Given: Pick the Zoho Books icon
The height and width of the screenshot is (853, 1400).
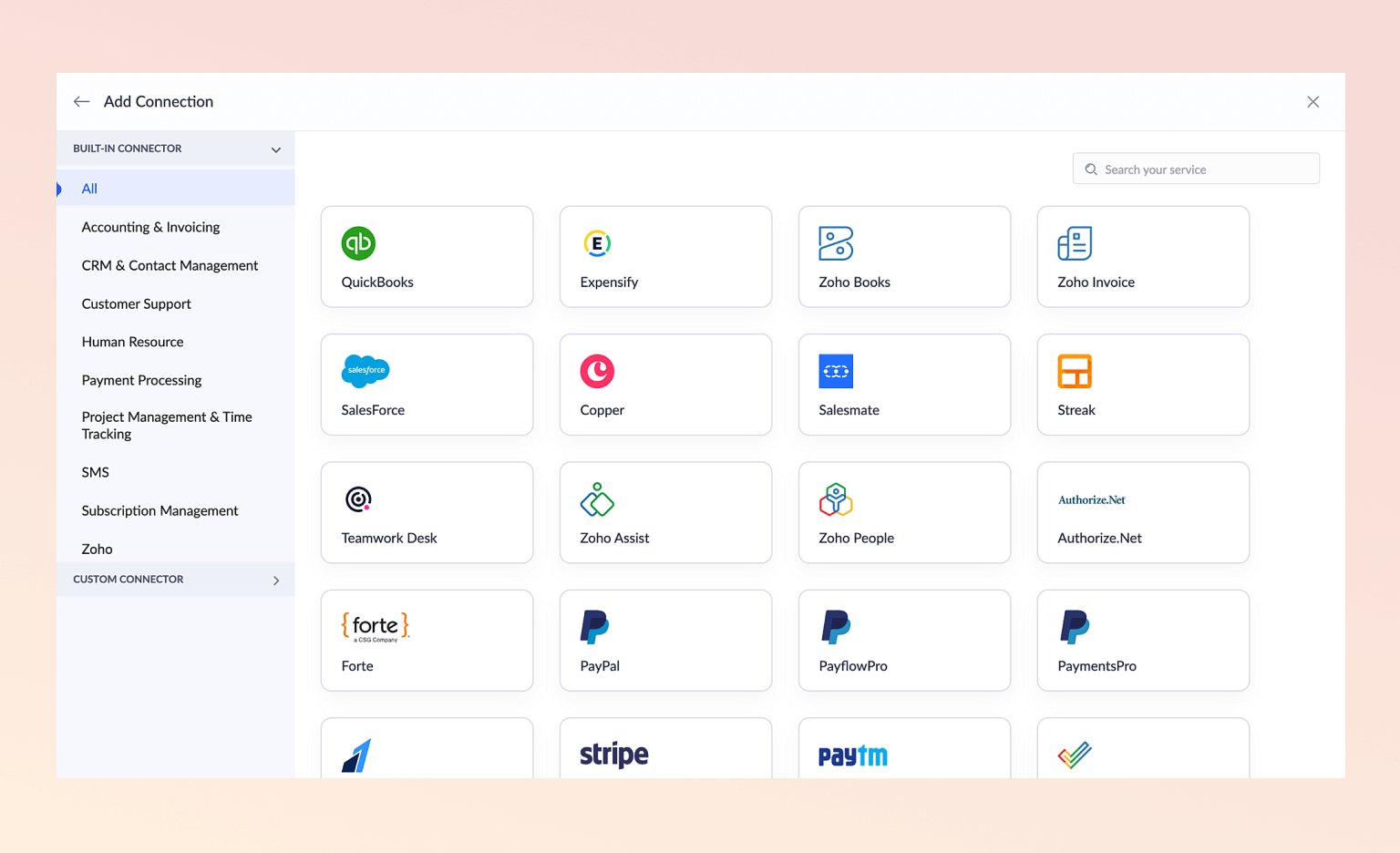Looking at the screenshot, I should (x=836, y=243).
